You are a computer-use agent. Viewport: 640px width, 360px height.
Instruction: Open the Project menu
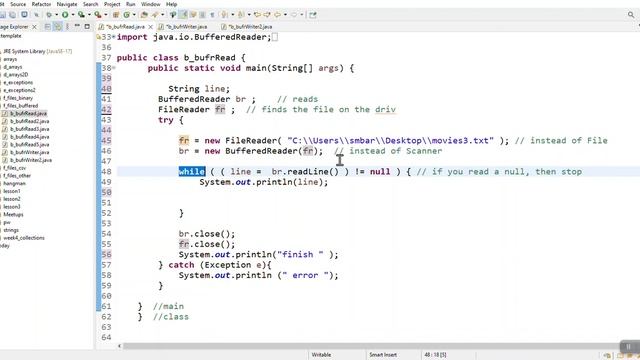click(x=112, y=4)
